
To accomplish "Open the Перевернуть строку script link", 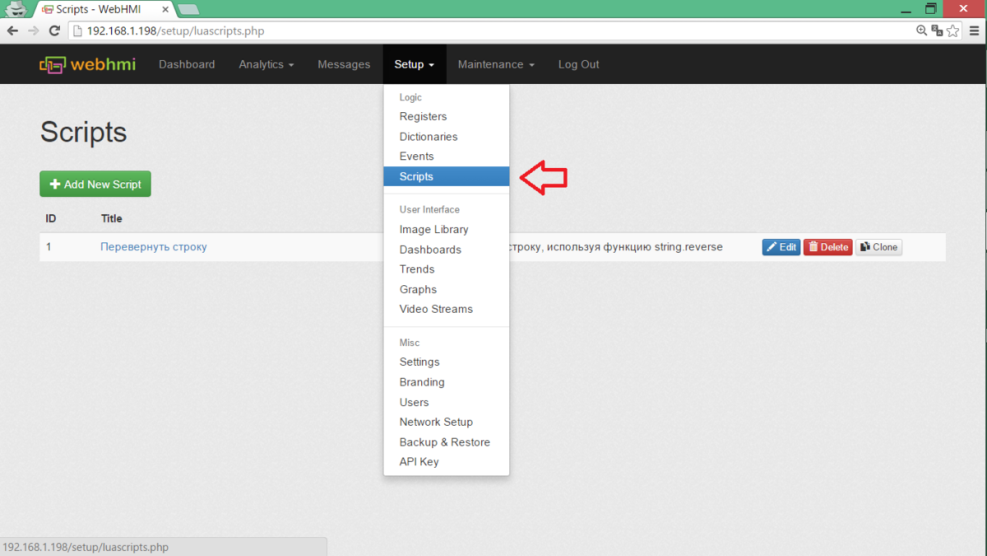I will pos(154,247).
